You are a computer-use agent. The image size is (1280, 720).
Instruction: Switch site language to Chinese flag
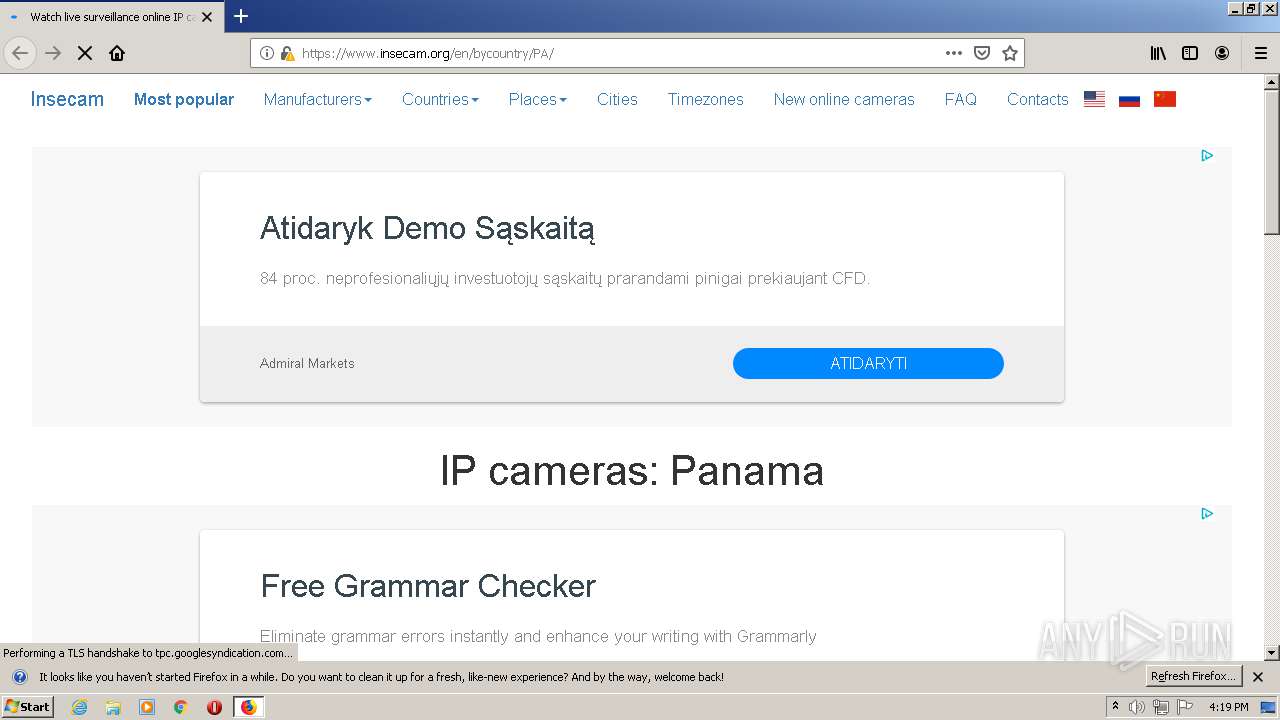1165,99
